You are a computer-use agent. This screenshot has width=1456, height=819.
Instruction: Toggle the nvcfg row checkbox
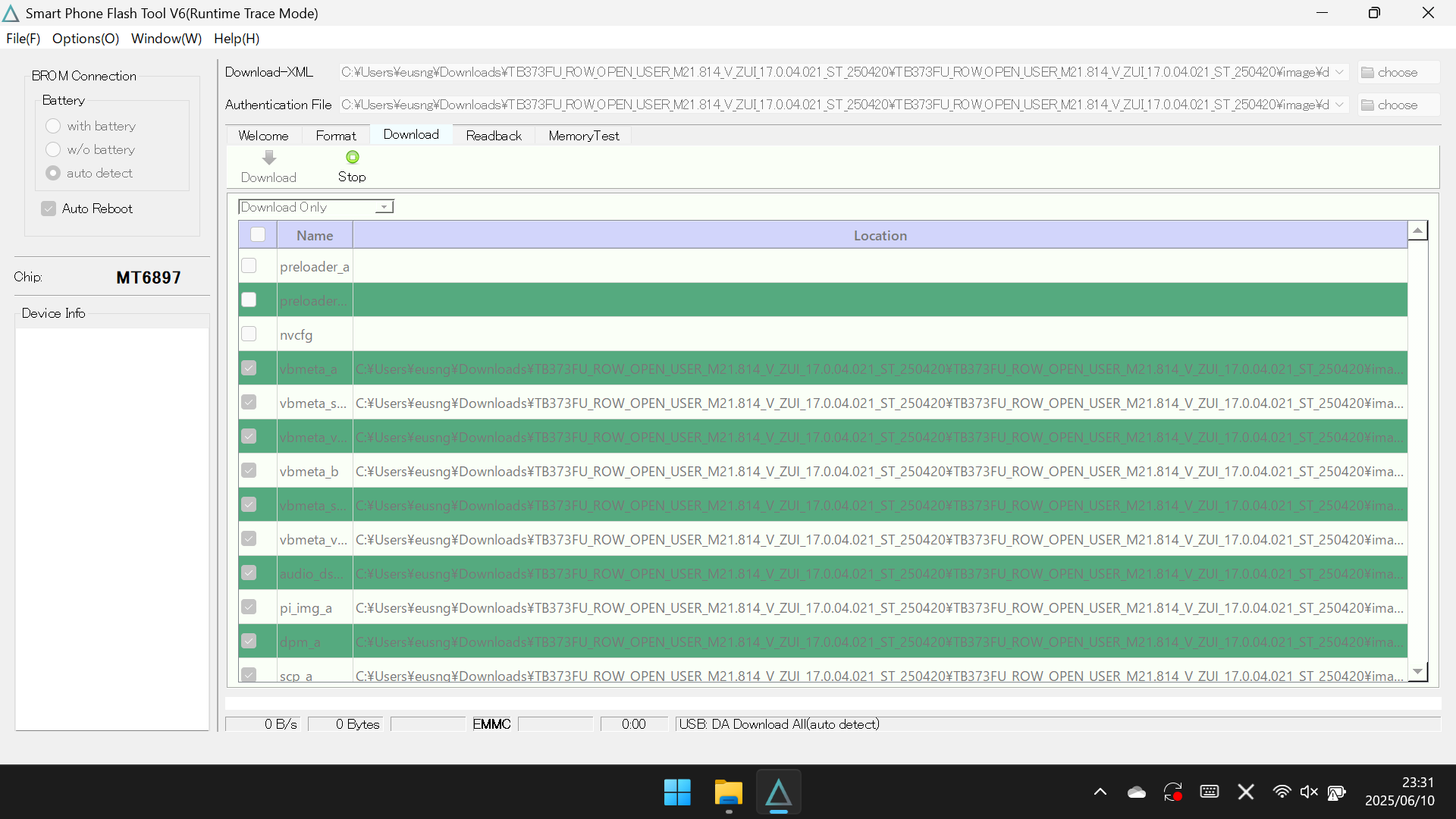click(x=249, y=334)
